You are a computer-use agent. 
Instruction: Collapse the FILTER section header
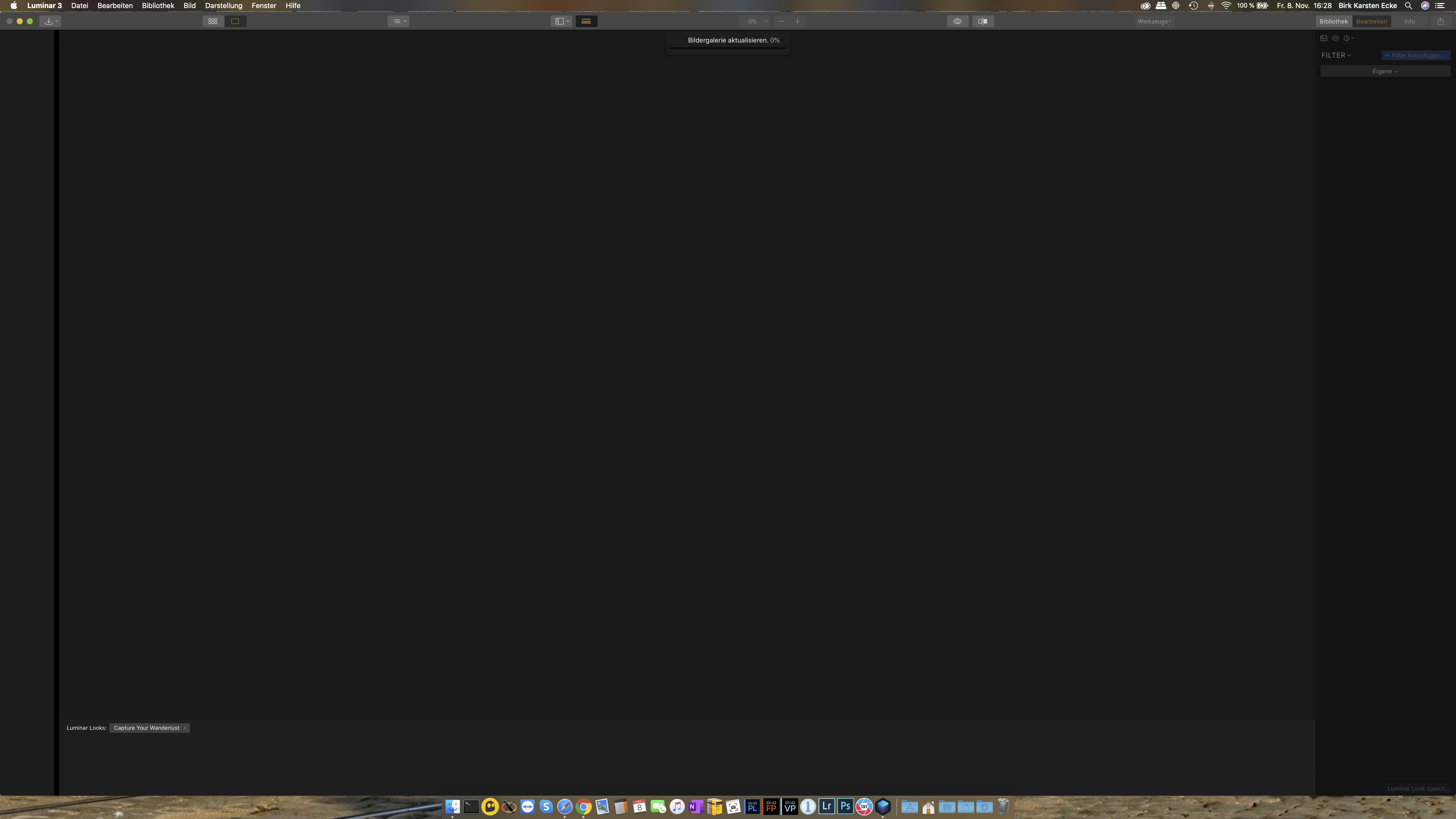(x=1336, y=55)
